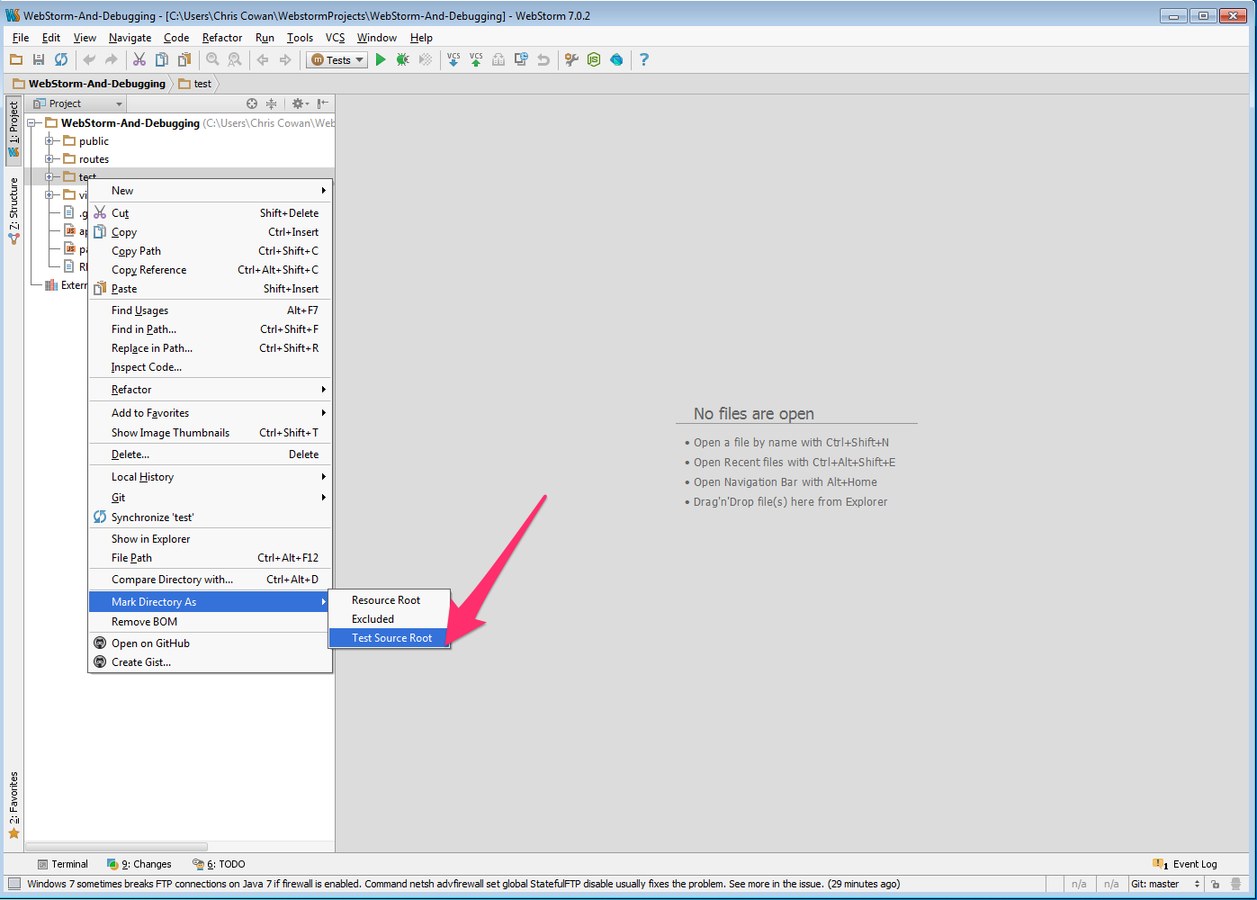This screenshot has width=1257, height=900.
Task: Open the 9: Changes tool window
Action: pyautogui.click(x=139, y=864)
